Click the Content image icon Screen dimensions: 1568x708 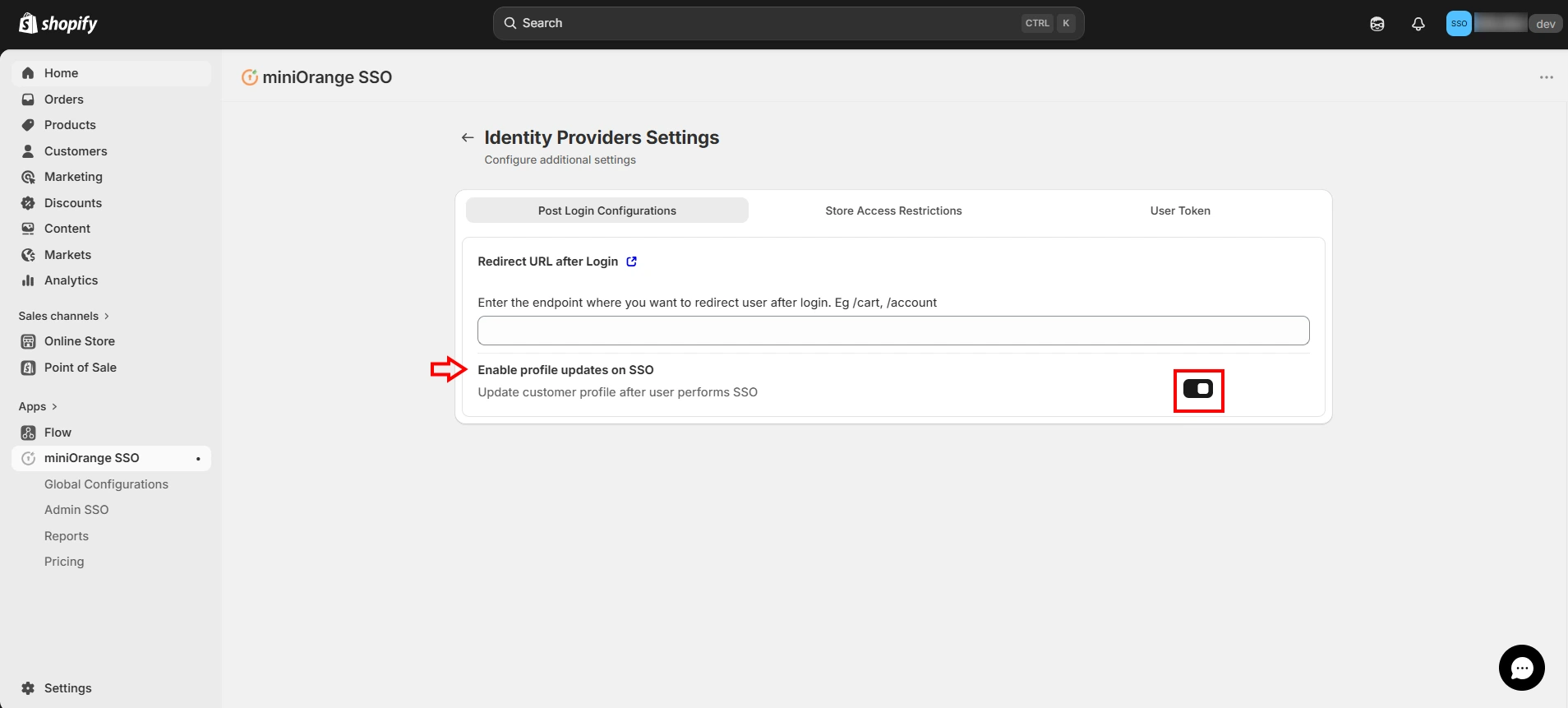[x=28, y=229]
